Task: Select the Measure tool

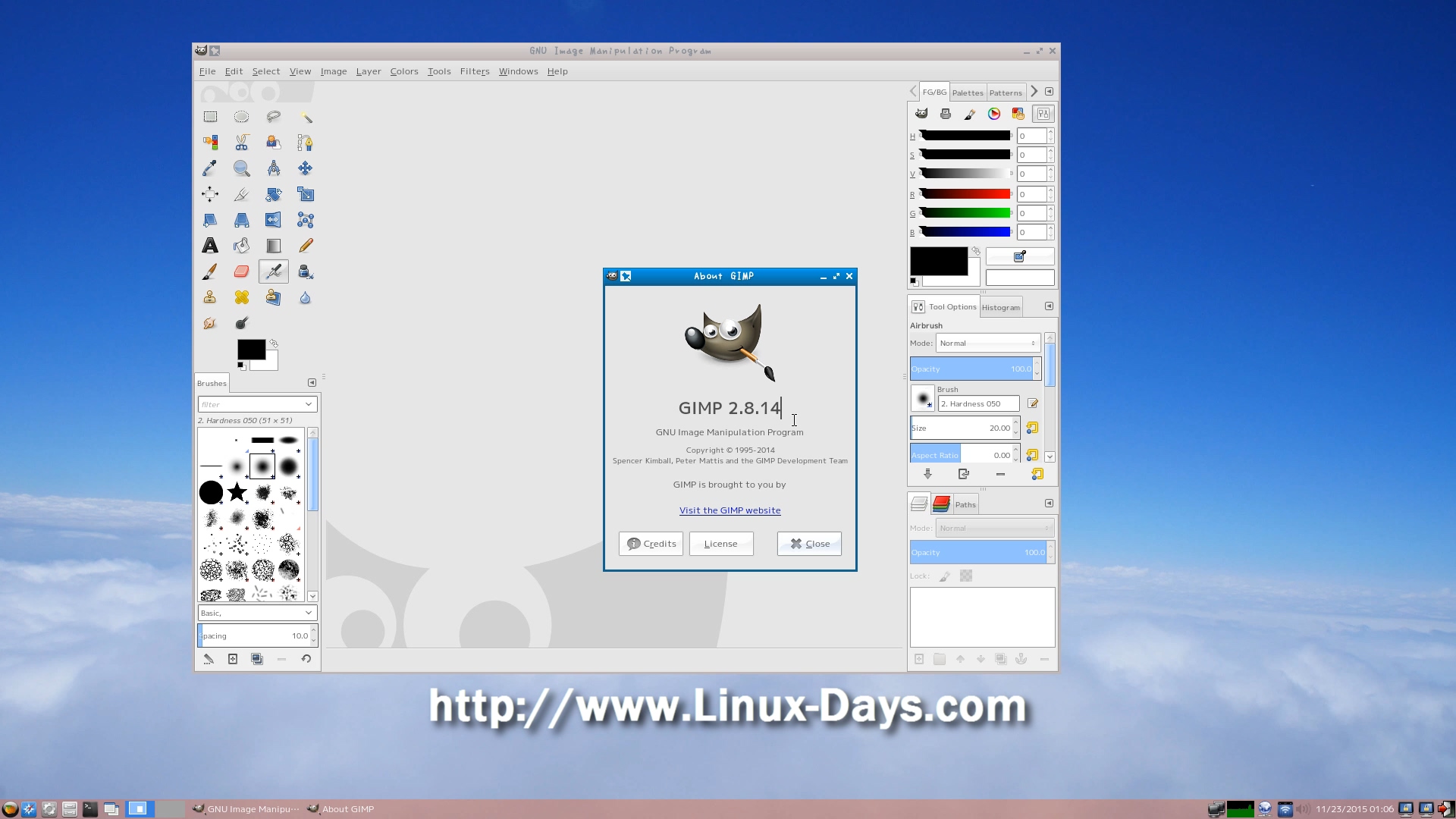Action: click(x=273, y=168)
